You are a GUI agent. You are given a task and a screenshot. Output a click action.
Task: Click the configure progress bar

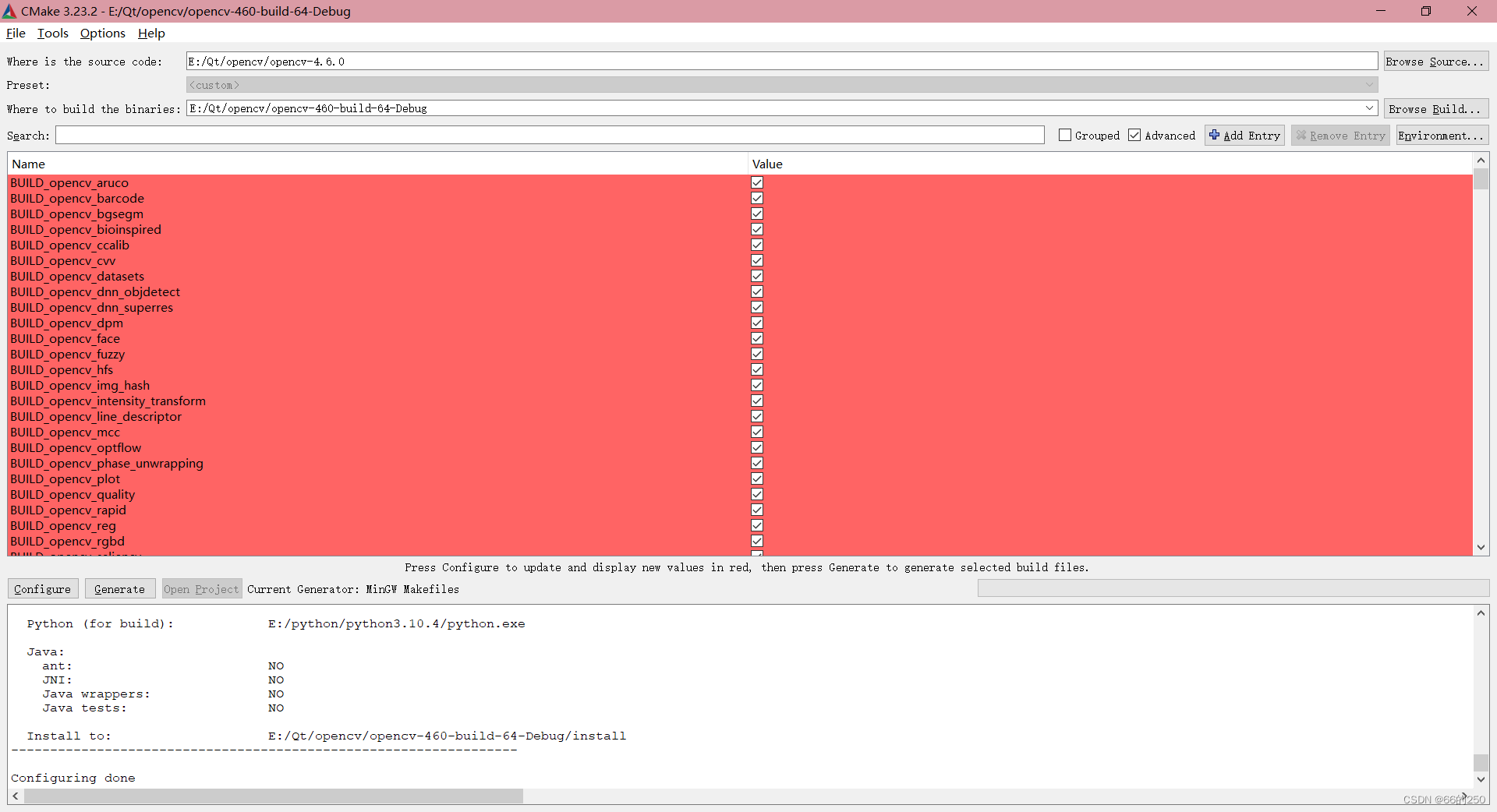click(1233, 588)
